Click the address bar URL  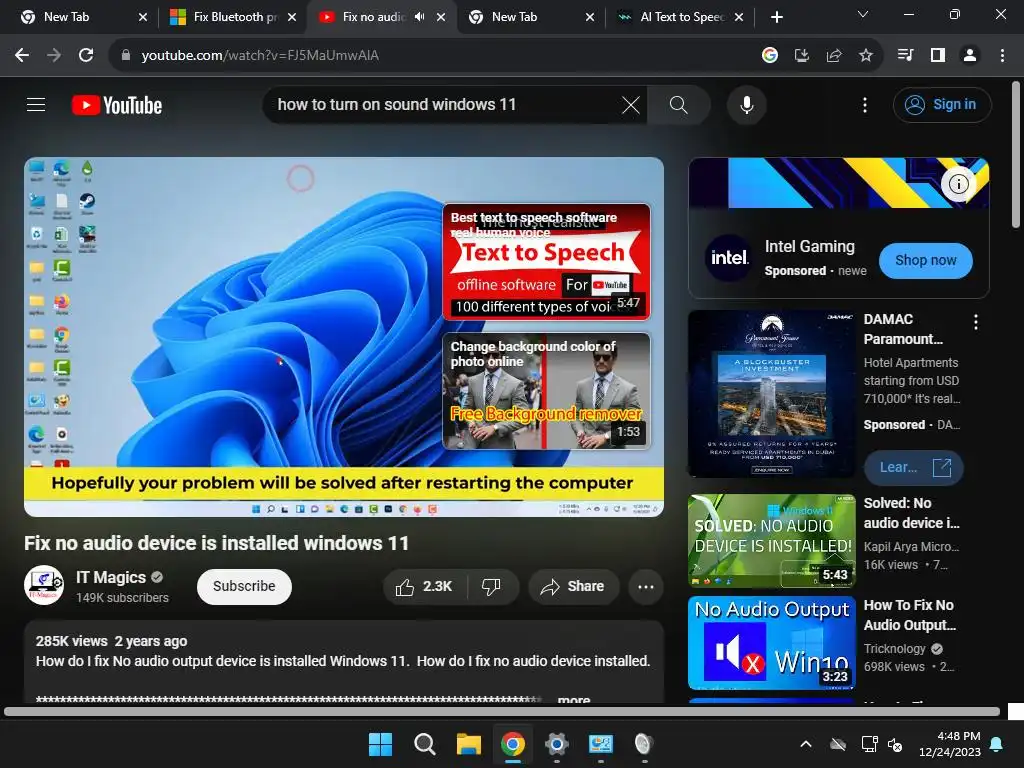pos(260,56)
